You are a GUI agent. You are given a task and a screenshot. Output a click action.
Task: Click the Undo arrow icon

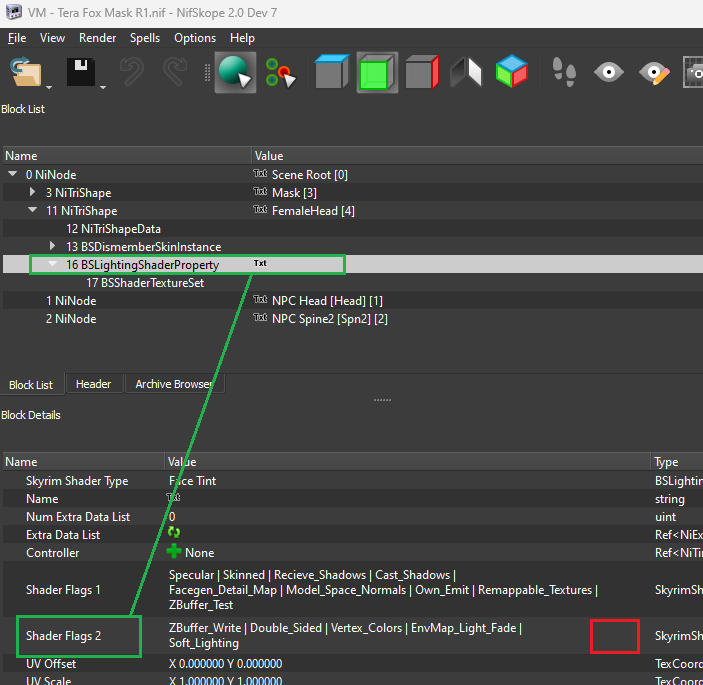point(132,72)
